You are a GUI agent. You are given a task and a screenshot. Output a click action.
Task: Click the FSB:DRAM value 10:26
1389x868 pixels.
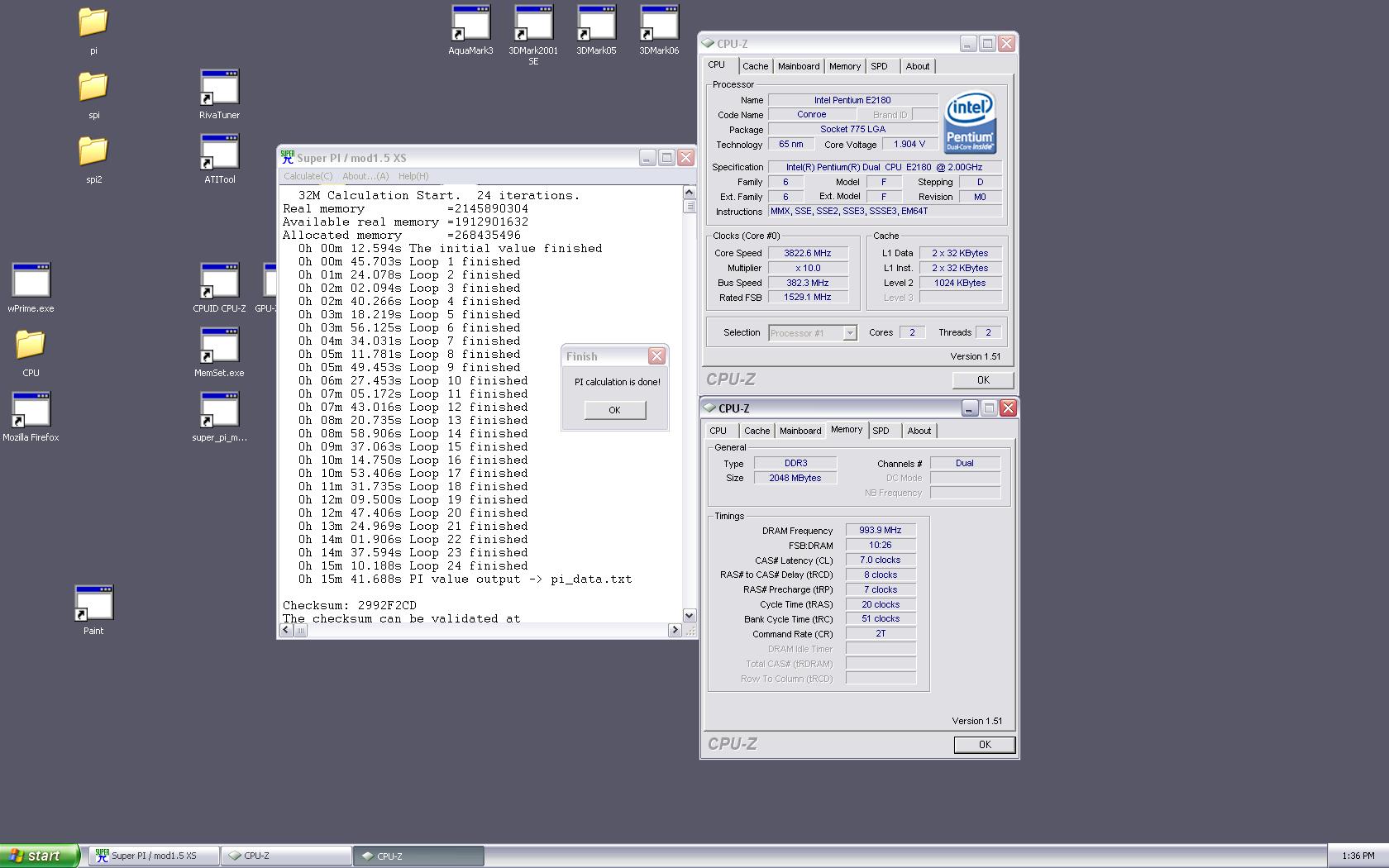point(881,546)
